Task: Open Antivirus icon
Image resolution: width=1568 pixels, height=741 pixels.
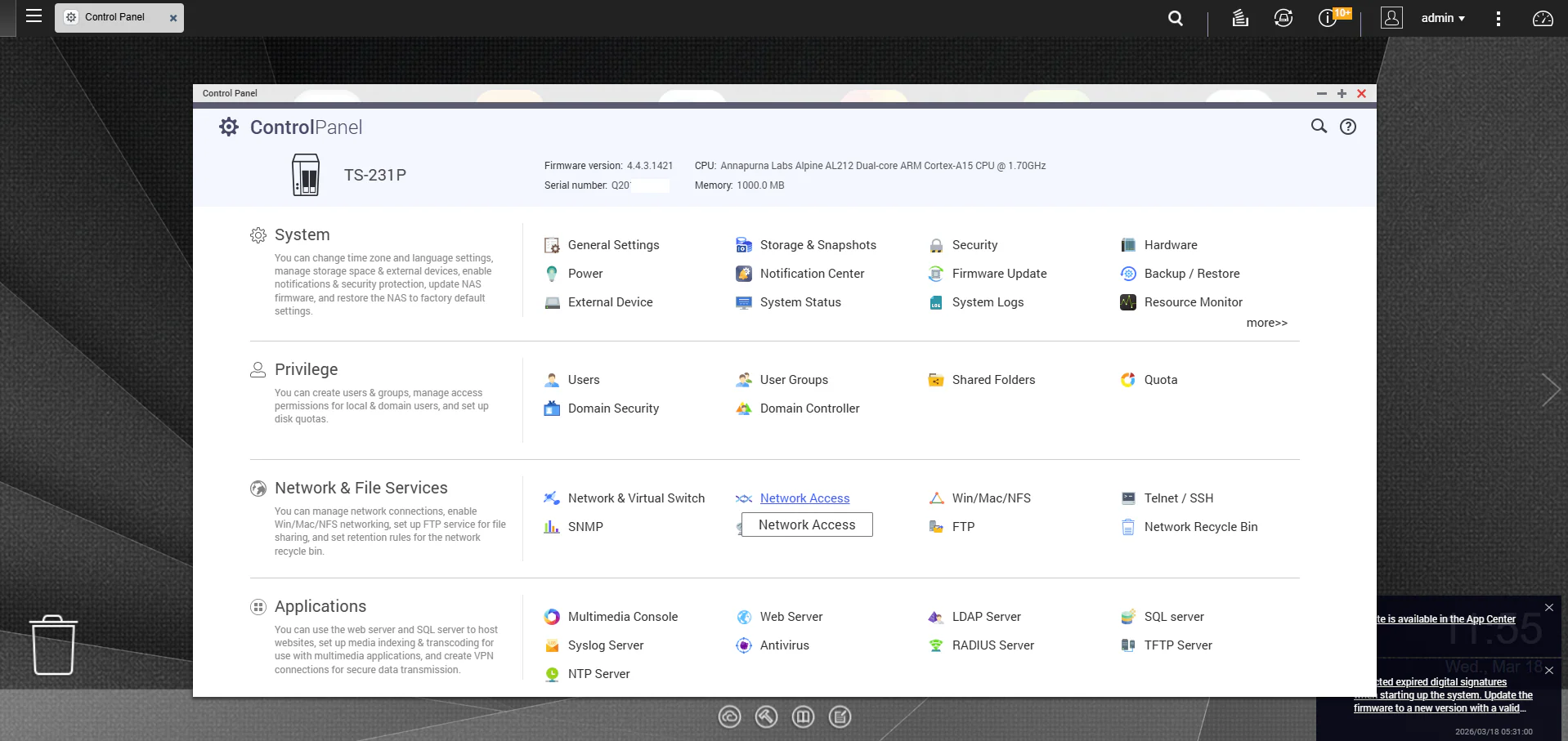Action: (x=744, y=645)
